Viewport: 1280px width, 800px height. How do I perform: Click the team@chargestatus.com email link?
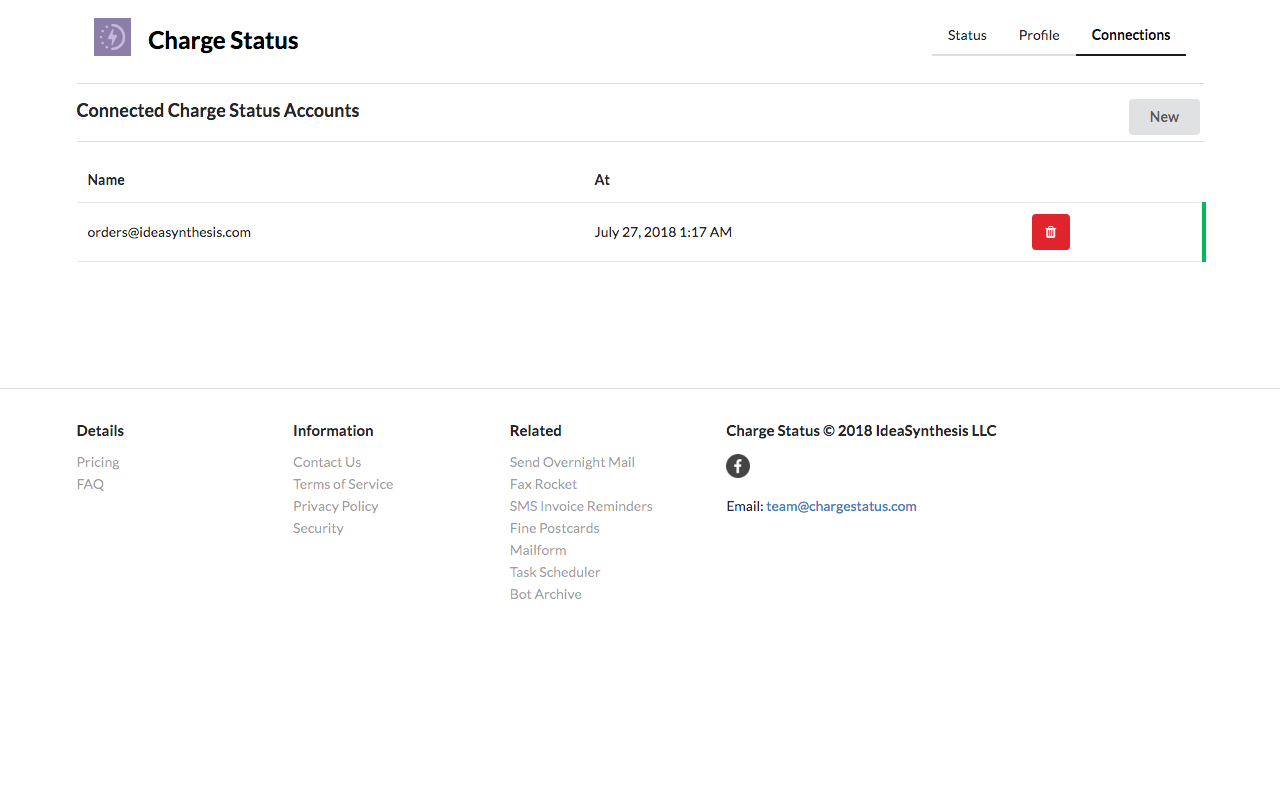(x=841, y=506)
